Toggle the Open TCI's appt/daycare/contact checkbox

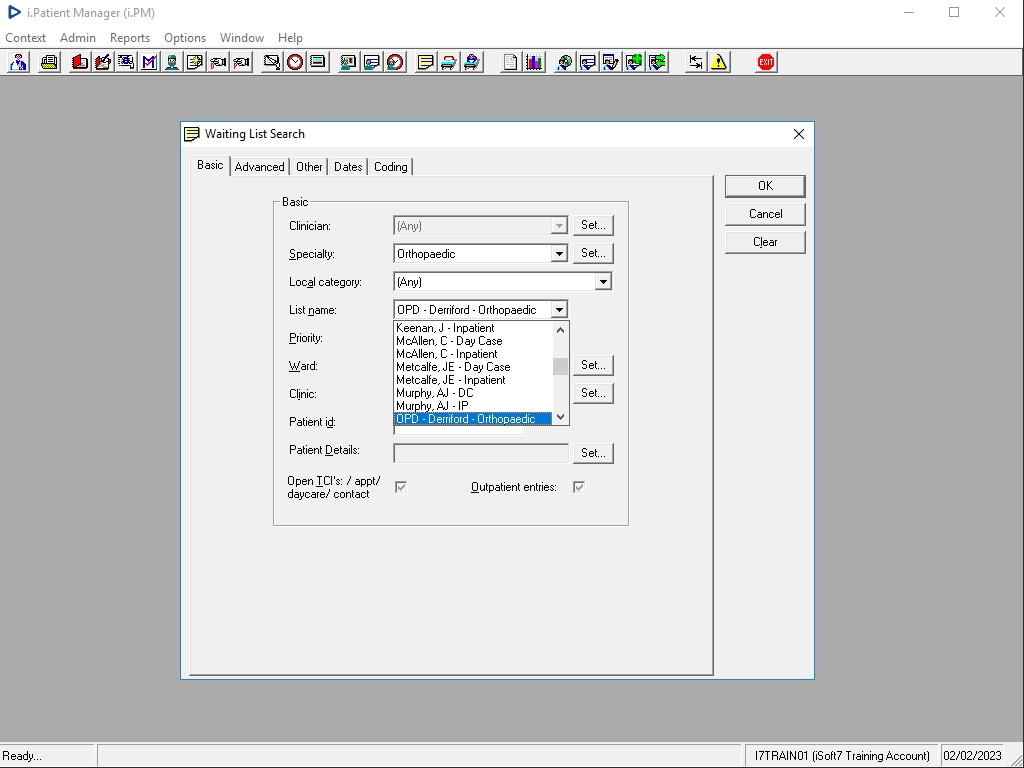coord(401,487)
